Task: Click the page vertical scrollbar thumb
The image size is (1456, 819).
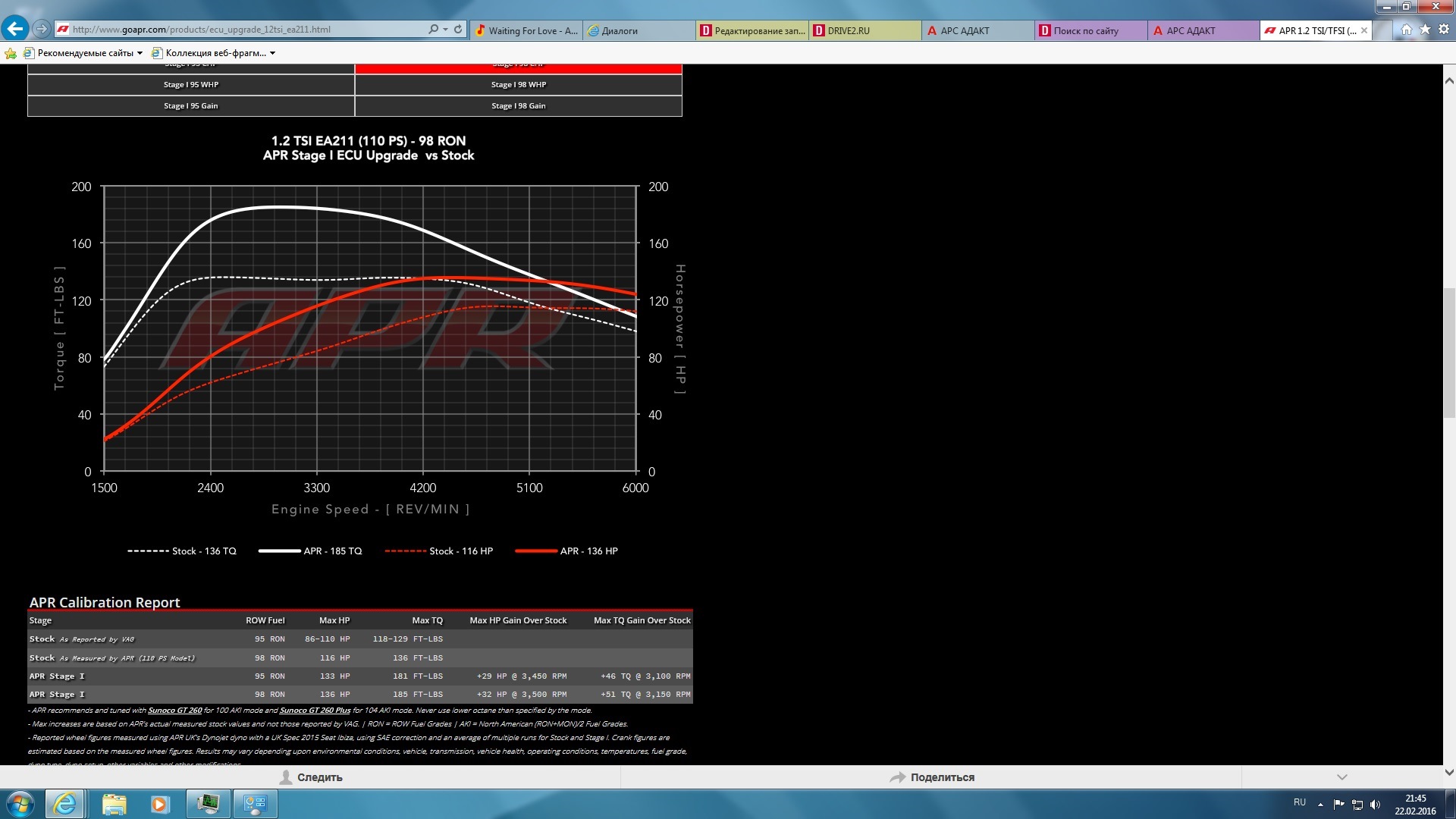Action: tap(1449, 353)
